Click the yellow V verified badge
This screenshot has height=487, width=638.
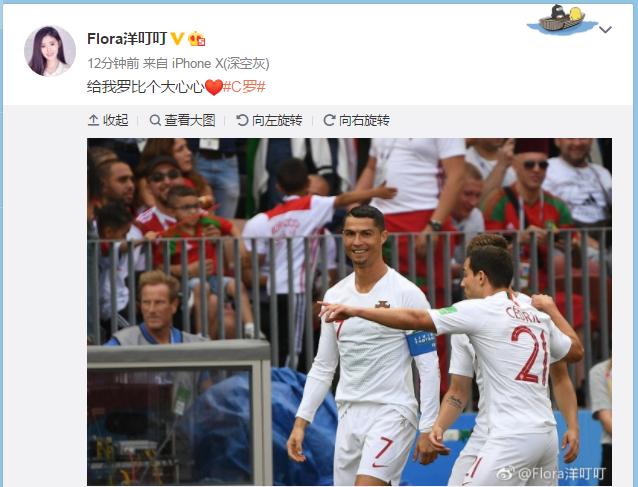[x=177, y=38]
